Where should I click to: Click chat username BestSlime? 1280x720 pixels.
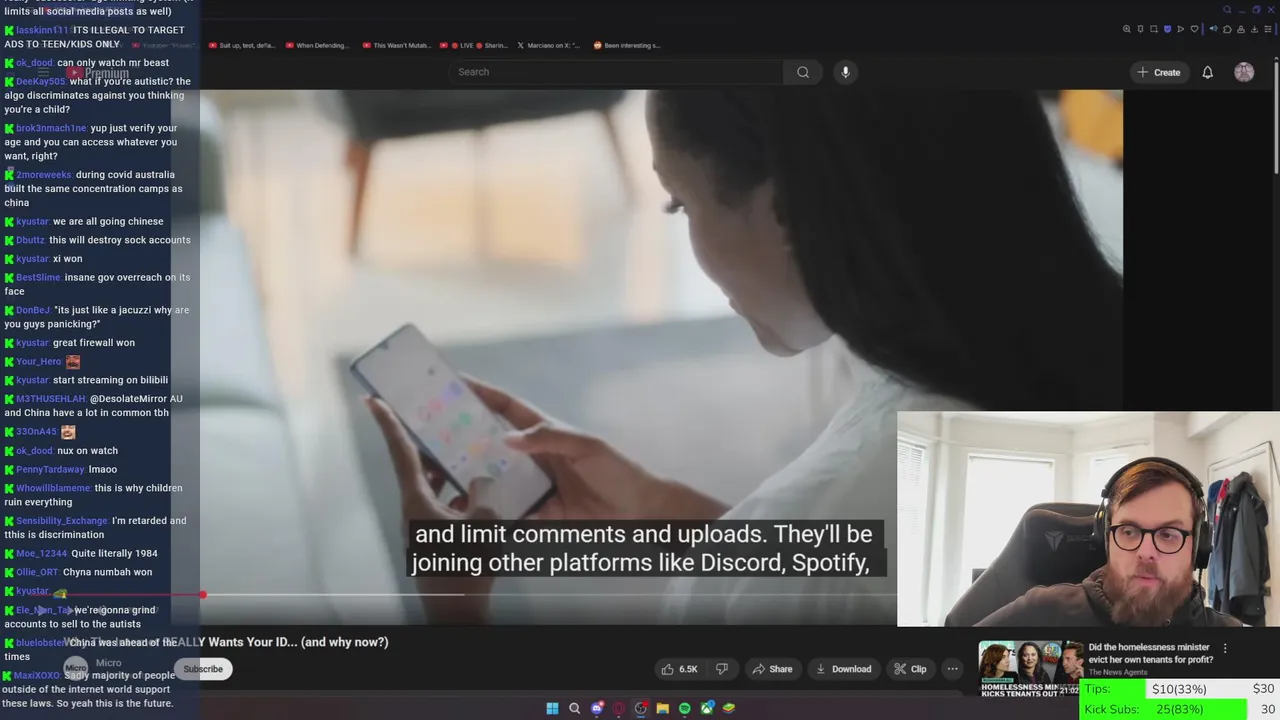[38, 277]
